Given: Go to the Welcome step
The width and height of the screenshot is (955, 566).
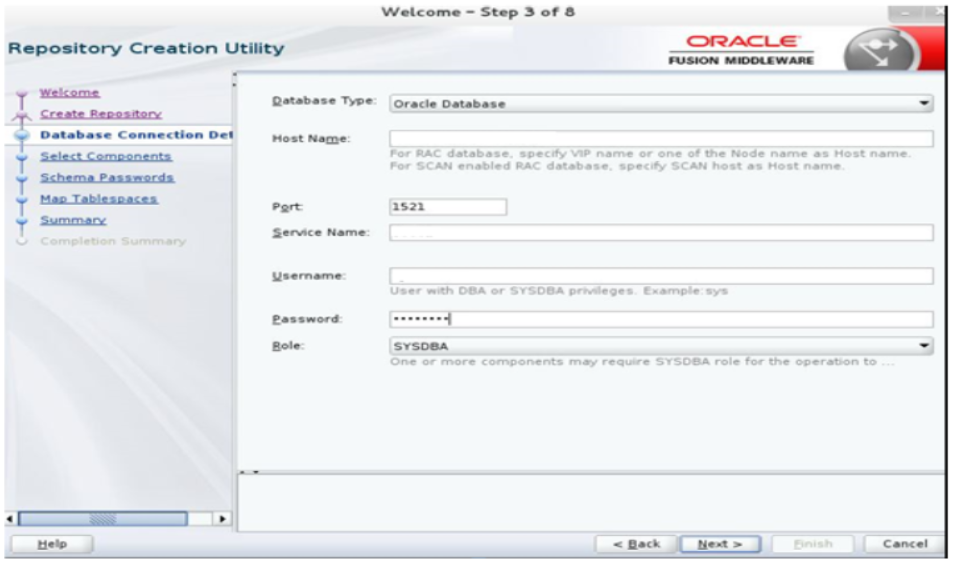Looking at the screenshot, I should (x=69, y=93).
